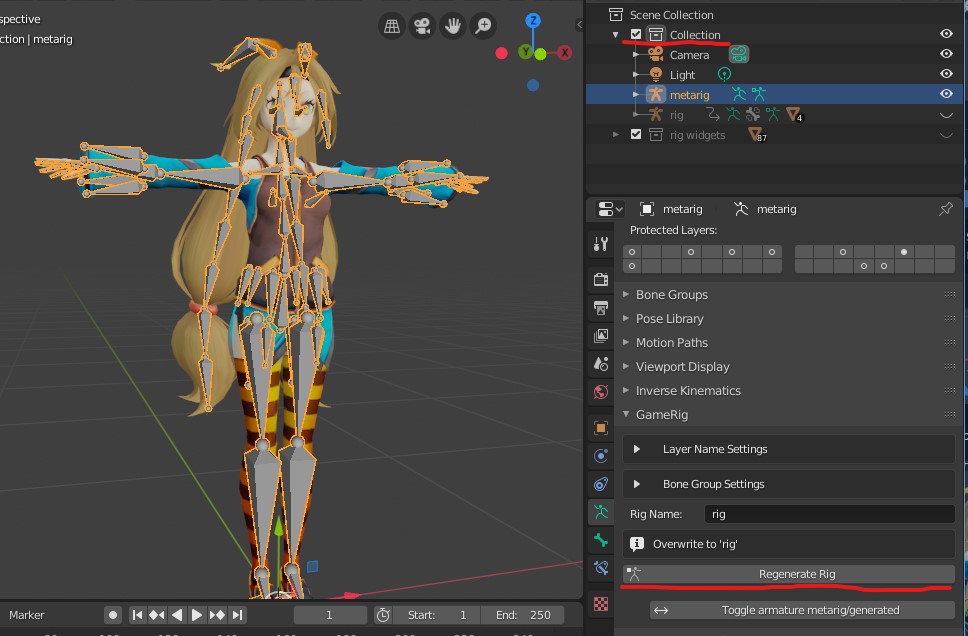Click the Z axis on the navigation gizmo

533,20
